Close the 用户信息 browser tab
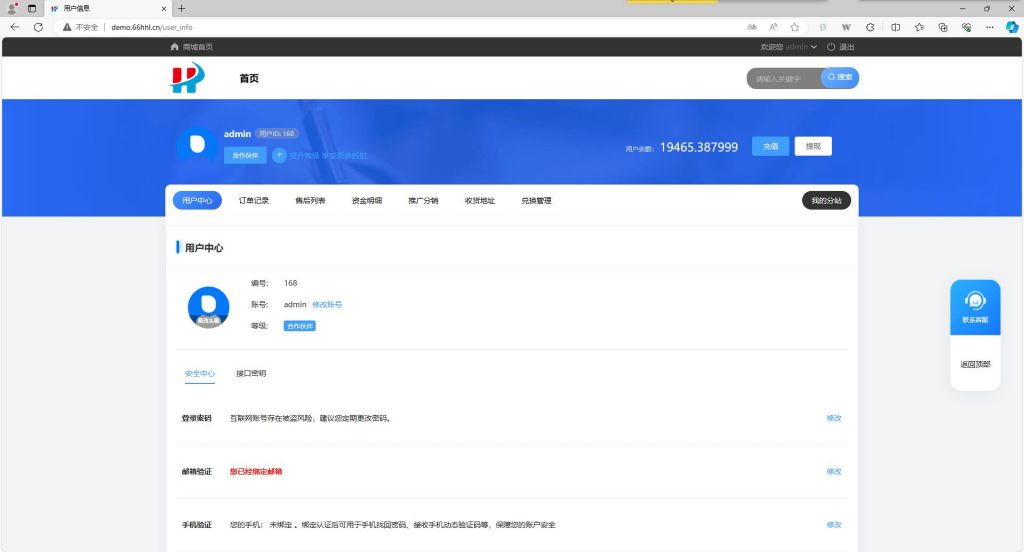The image size is (1024, 552). click(x=163, y=8)
